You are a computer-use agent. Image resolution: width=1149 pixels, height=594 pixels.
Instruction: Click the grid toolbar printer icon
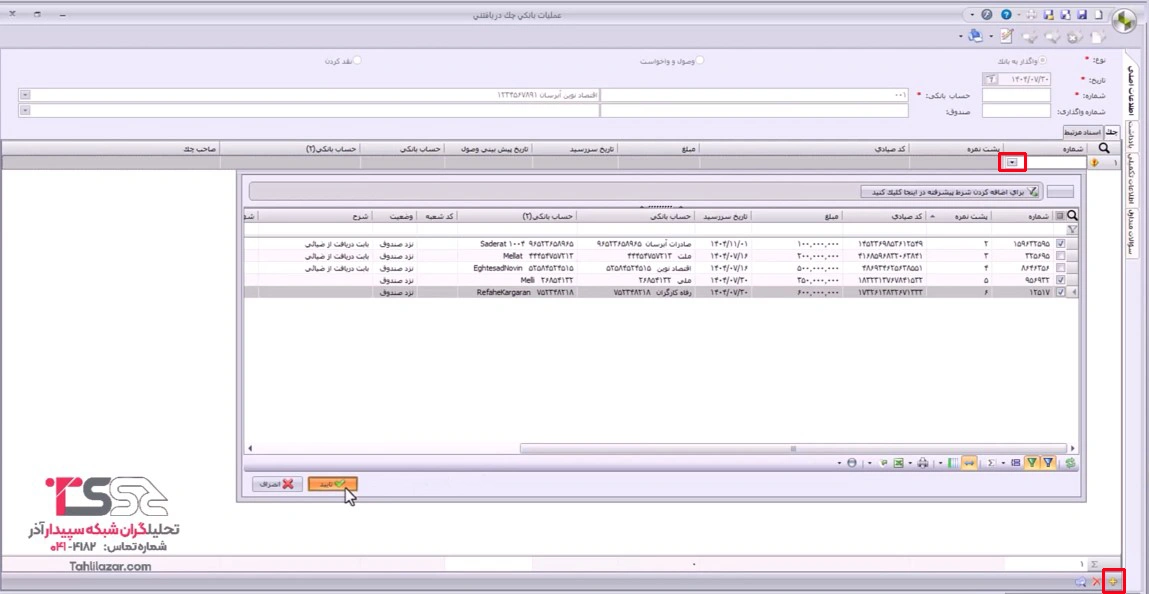click(923, 463)
